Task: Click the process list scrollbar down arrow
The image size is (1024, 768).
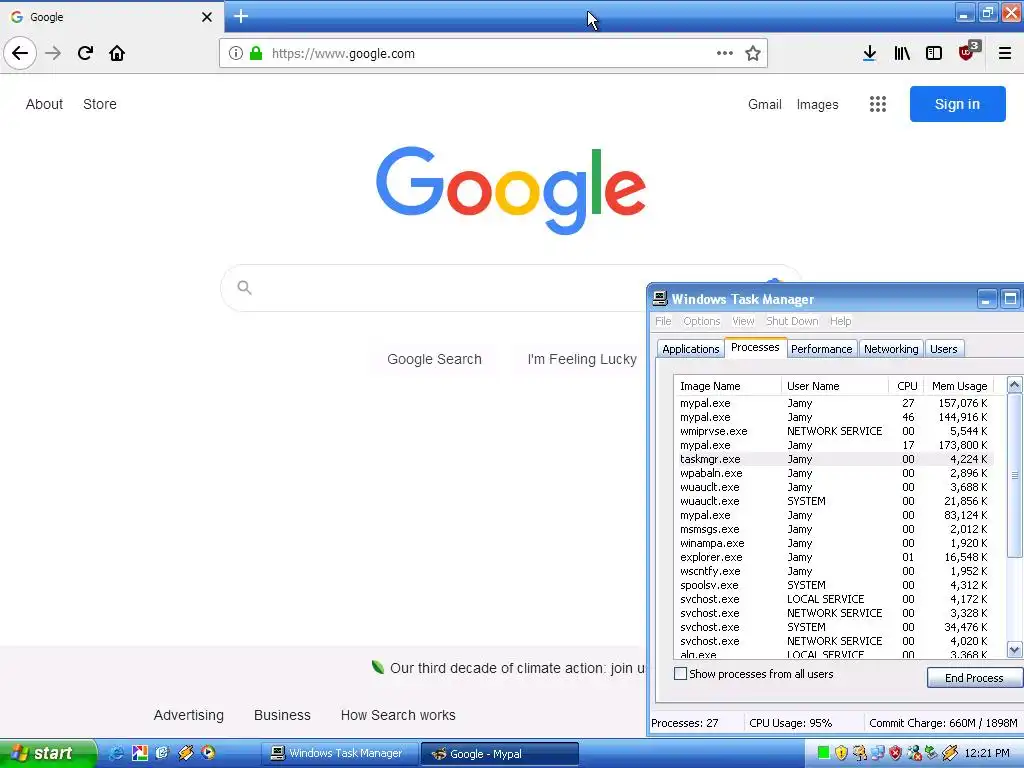Action: coord(1014,649)
